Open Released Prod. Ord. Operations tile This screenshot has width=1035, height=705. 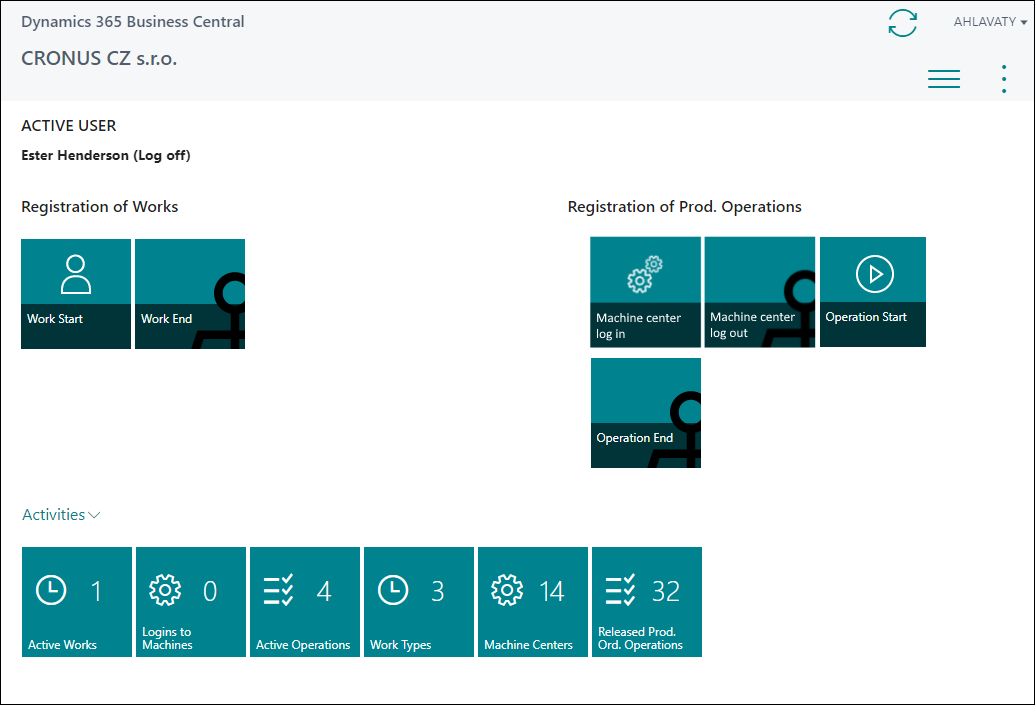pos(647,601)
